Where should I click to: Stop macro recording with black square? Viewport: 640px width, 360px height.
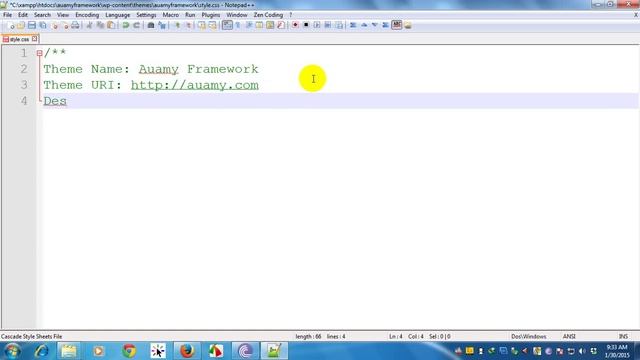[x=306, y=25]
